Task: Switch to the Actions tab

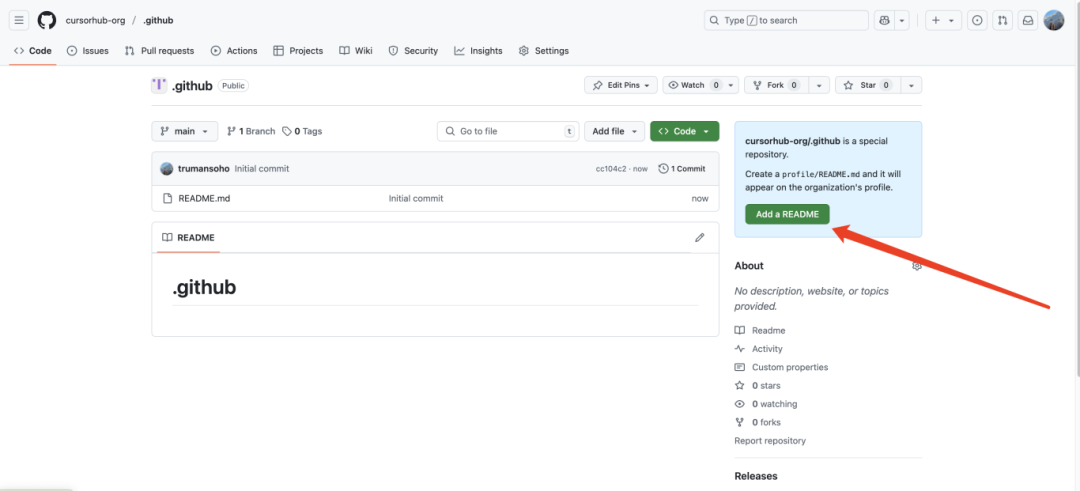Action: tap(233, 51)
